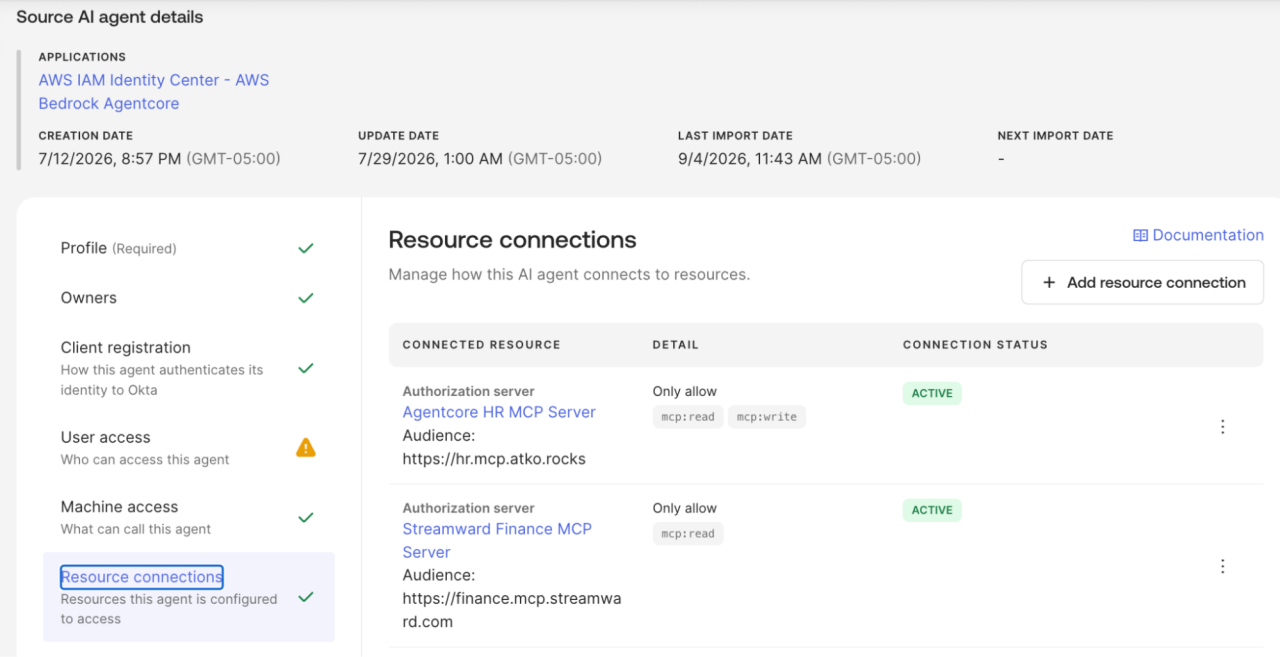1280x657 pixels.
Task: Click the plus icon in Add resource connection
Action: [x=1049, y=283]
